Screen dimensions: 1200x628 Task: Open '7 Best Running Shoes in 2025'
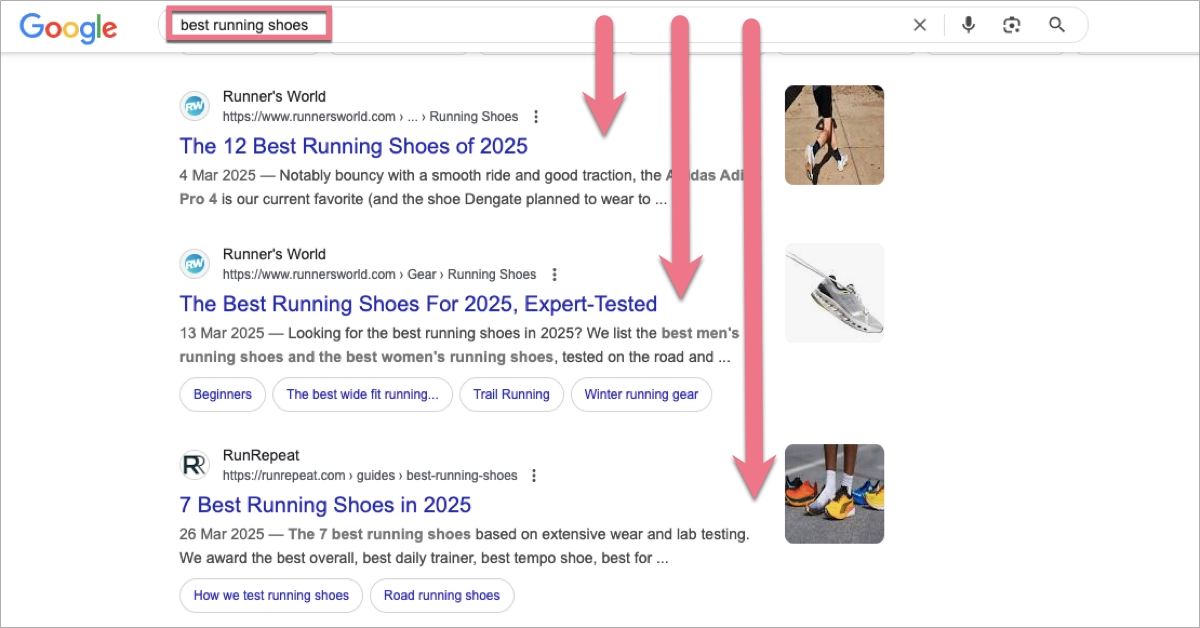(324, 505)
